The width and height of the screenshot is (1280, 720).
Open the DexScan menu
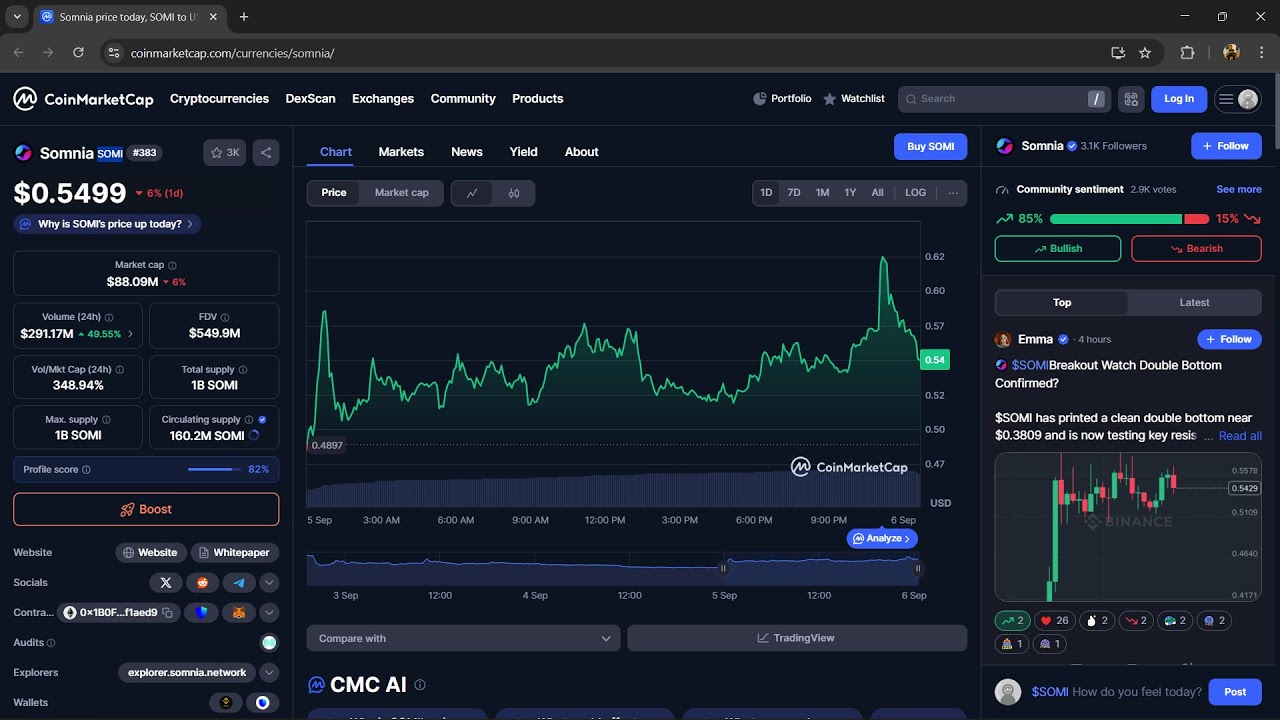tap(311, 99)
